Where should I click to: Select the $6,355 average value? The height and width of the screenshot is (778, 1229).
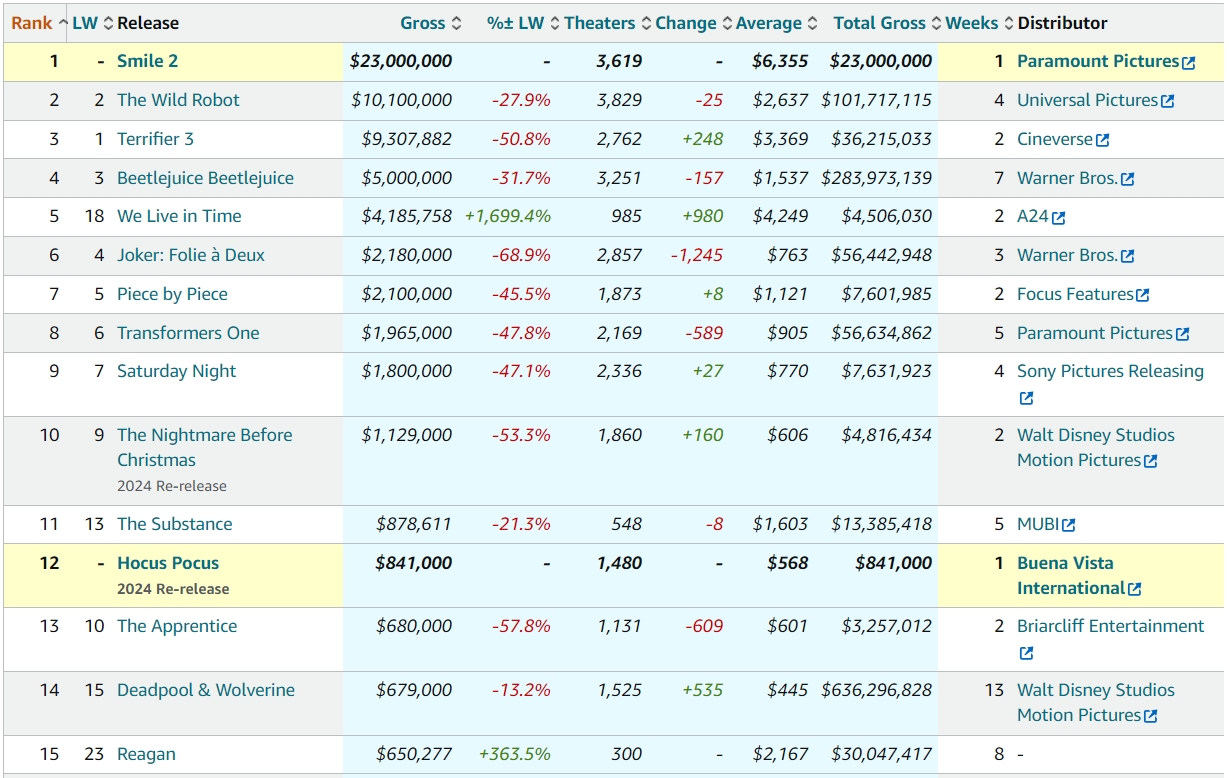(780, 61)
